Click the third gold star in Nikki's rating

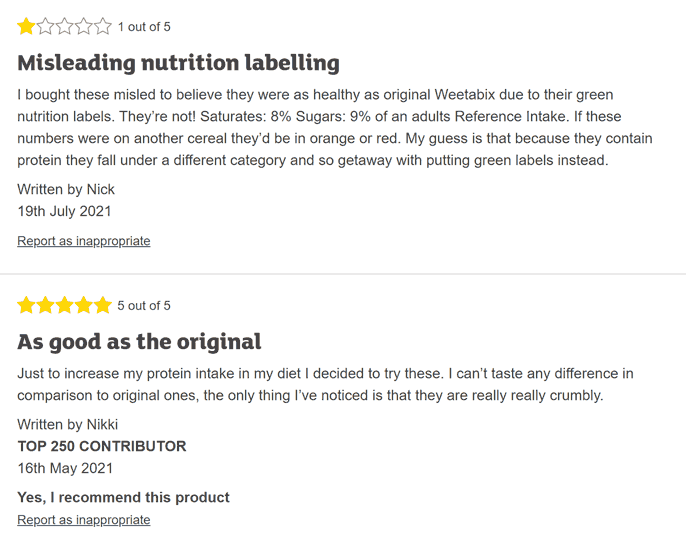64,305
